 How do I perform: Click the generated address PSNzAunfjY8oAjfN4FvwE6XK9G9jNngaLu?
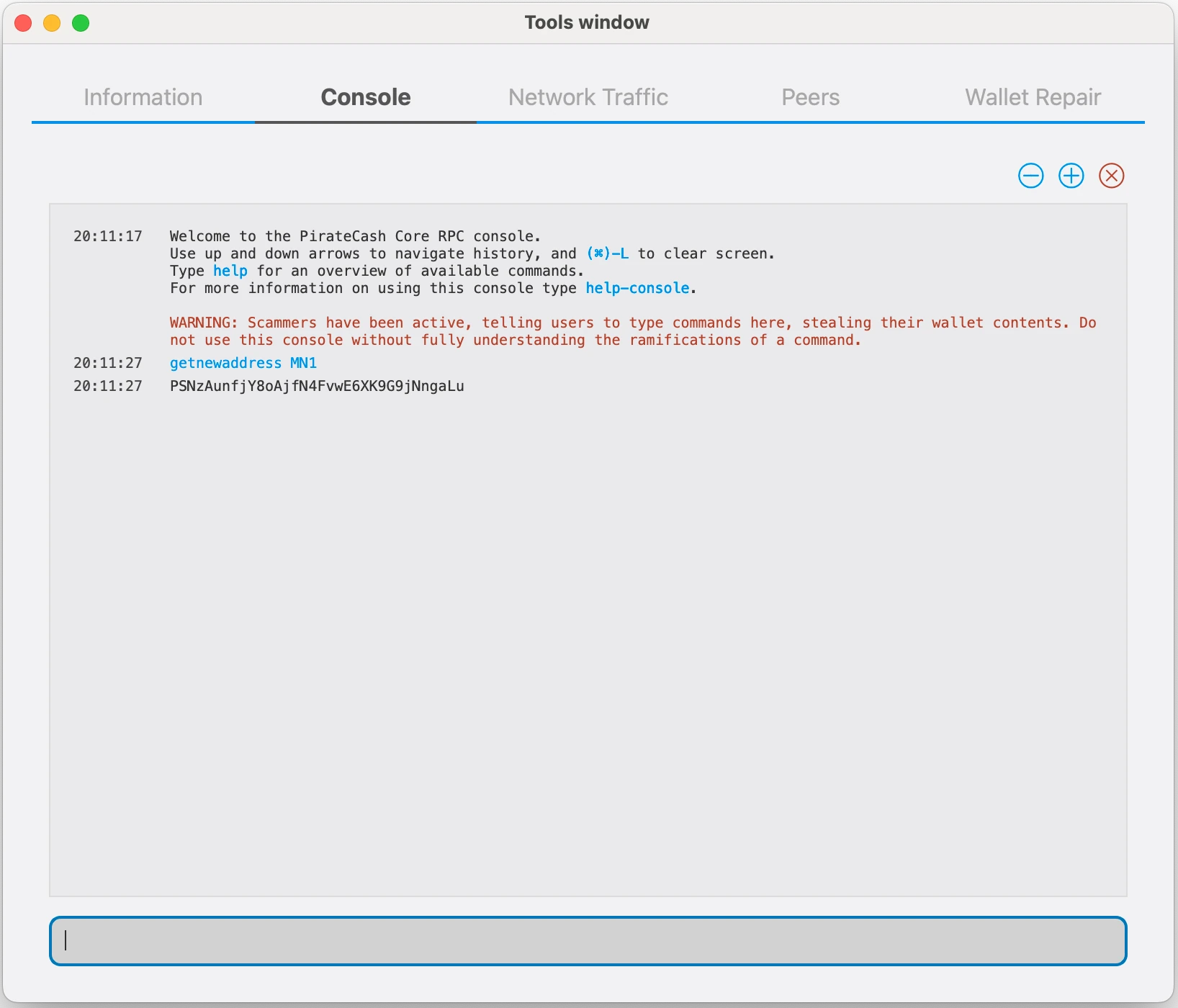317,386
